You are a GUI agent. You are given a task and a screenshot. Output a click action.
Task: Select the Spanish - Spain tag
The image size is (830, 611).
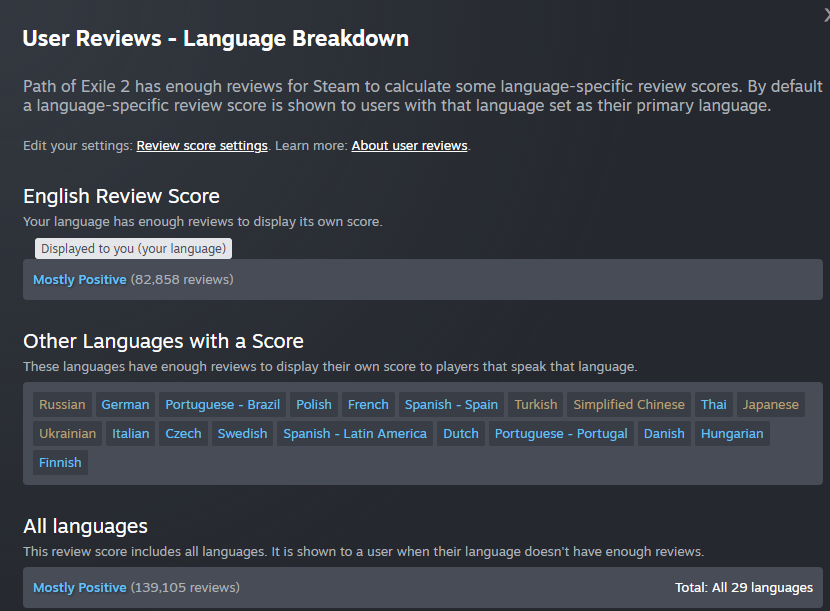(x=451, y=405)
